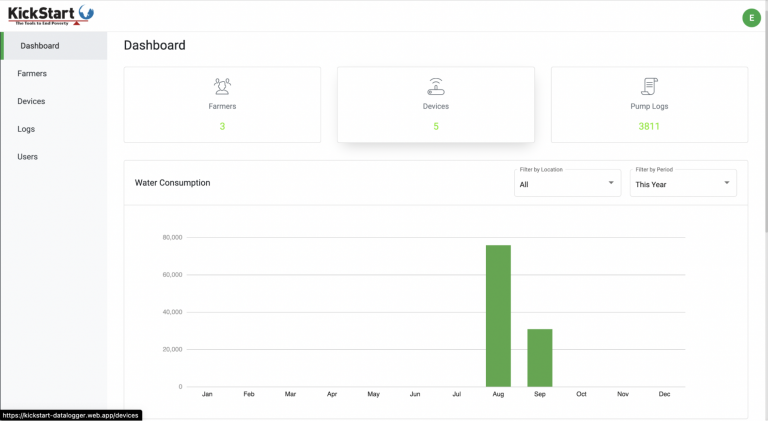Click the Devices count 5

click(436, 126)
